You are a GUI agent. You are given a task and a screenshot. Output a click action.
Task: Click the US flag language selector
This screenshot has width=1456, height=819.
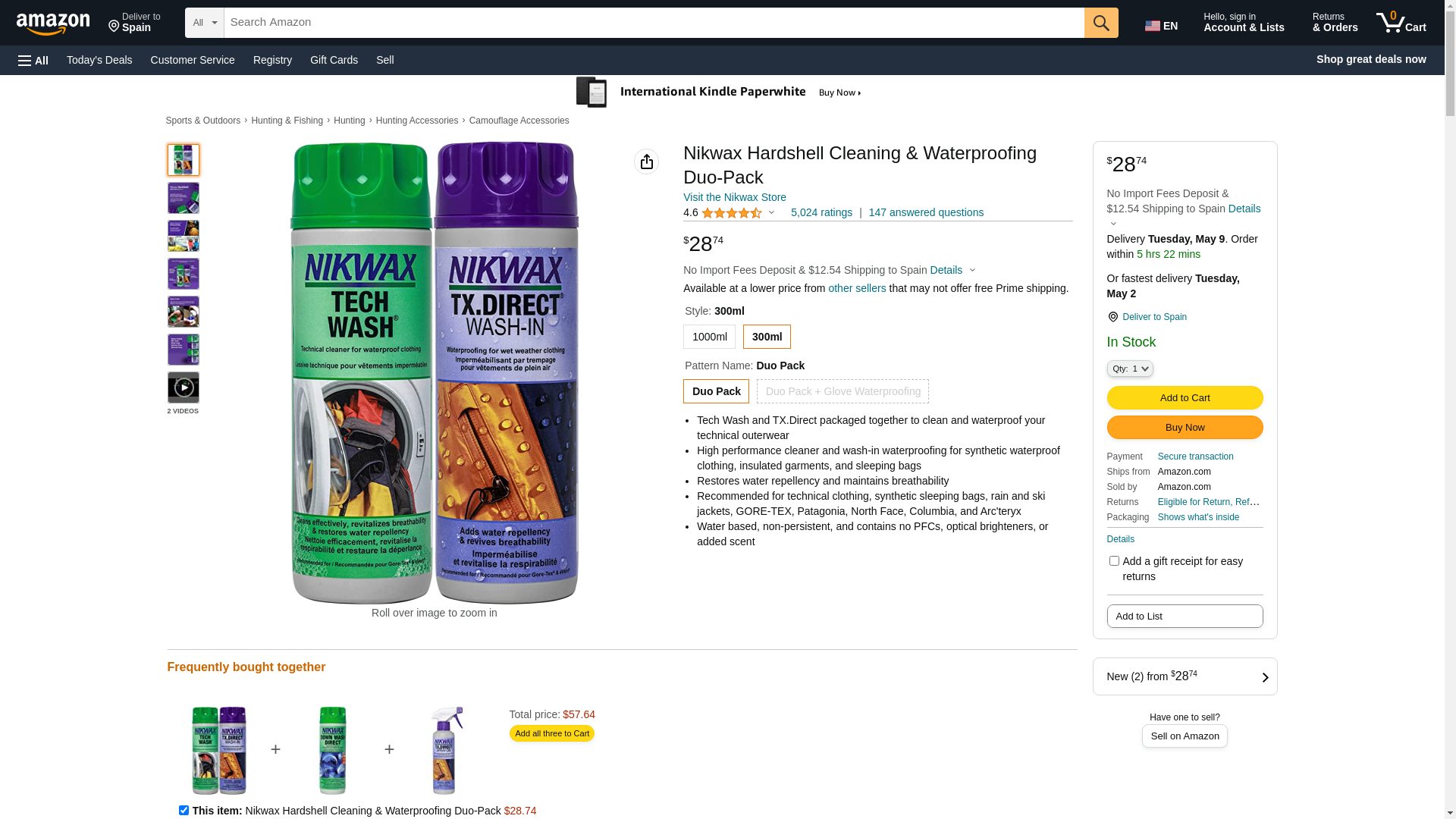(x=1160, y=26)
